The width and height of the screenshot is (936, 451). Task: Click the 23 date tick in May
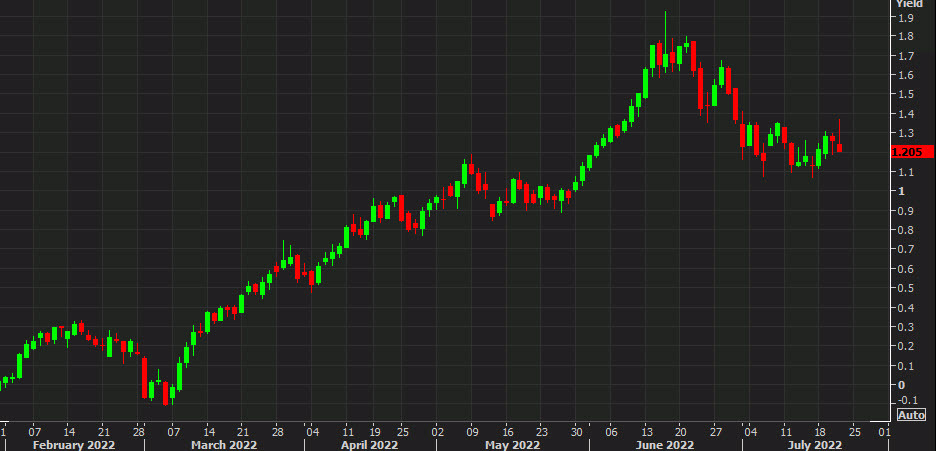(542, 431)
